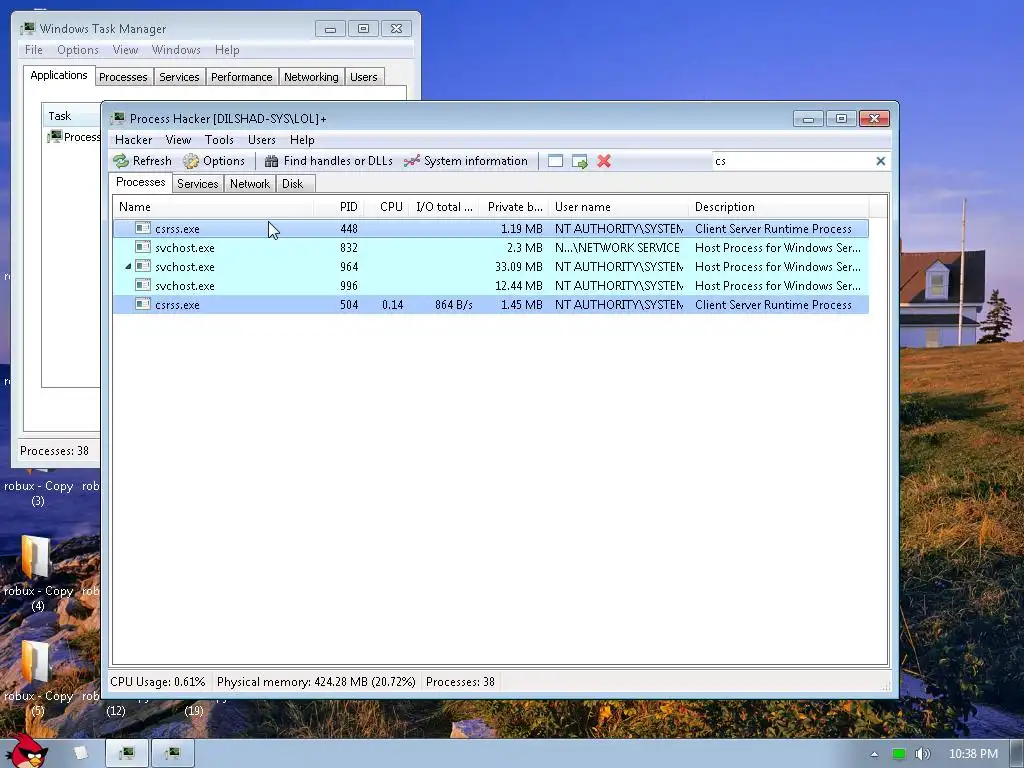Switch to Task Manager's Users tab
Image resolution: width=1024 pixels, height=768 pixels.
coord(364,77)
